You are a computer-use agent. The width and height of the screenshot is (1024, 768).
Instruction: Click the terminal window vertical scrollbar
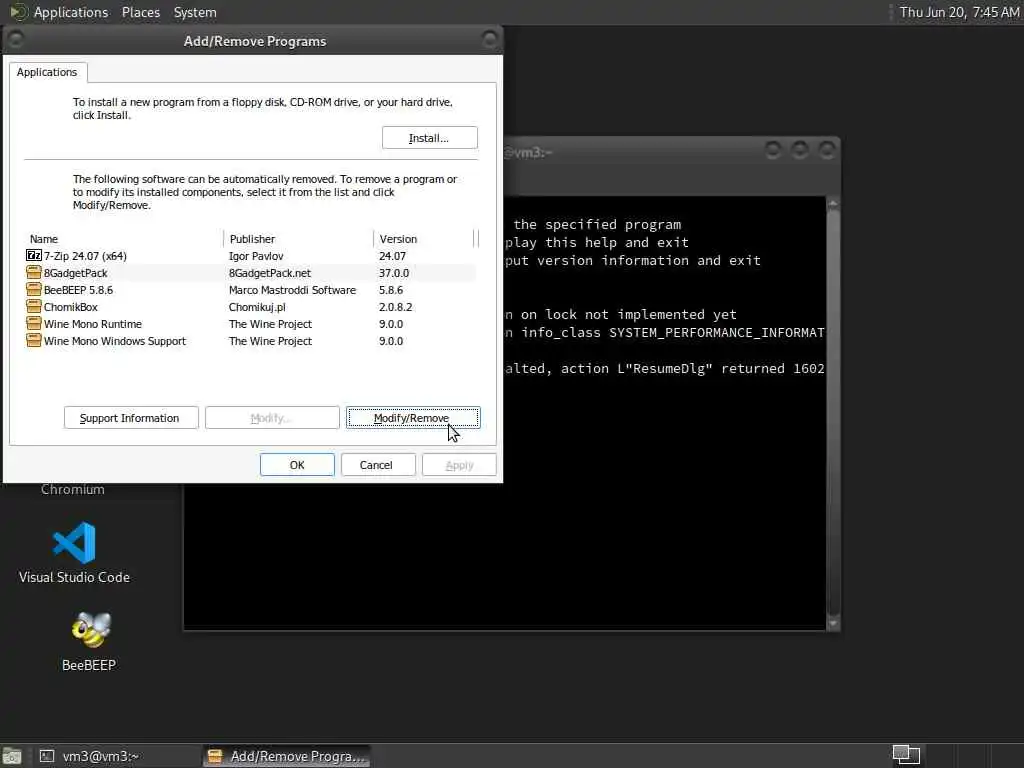coord(833,413)
